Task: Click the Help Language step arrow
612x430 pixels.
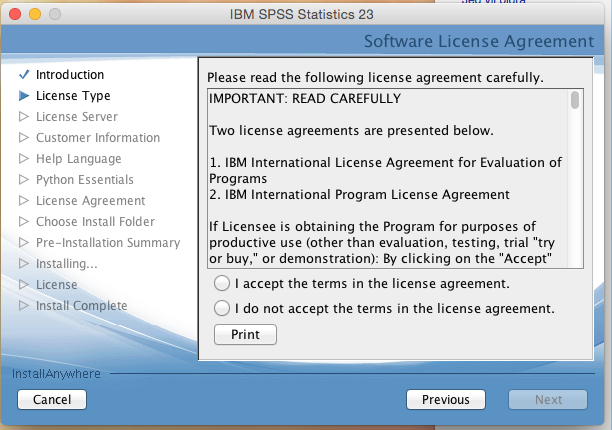Action: point(24,159)
